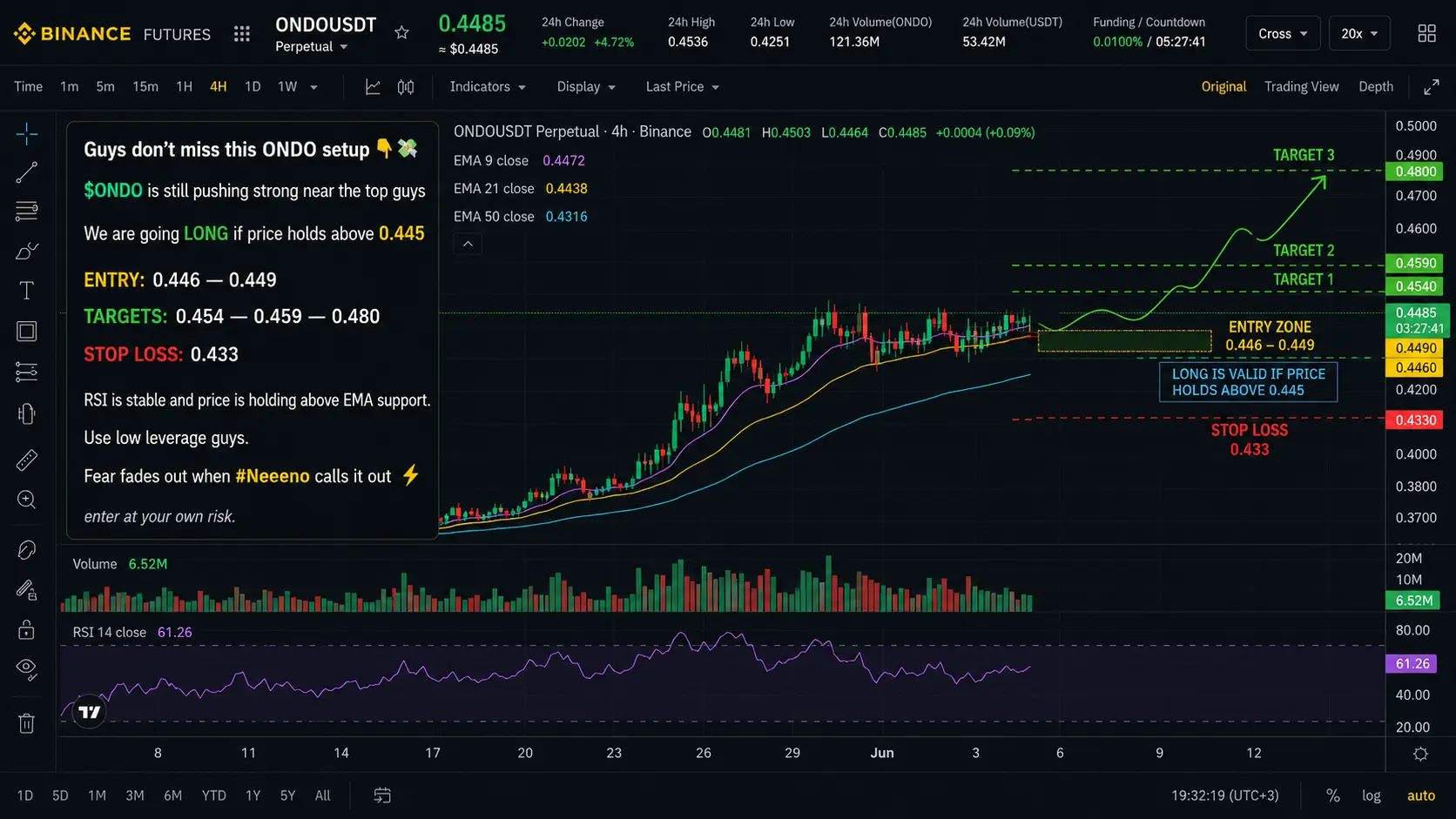Screen dimensions: 1456x819
Task: Click the RSI 14 close indicator label
Action: coord(110,633)
